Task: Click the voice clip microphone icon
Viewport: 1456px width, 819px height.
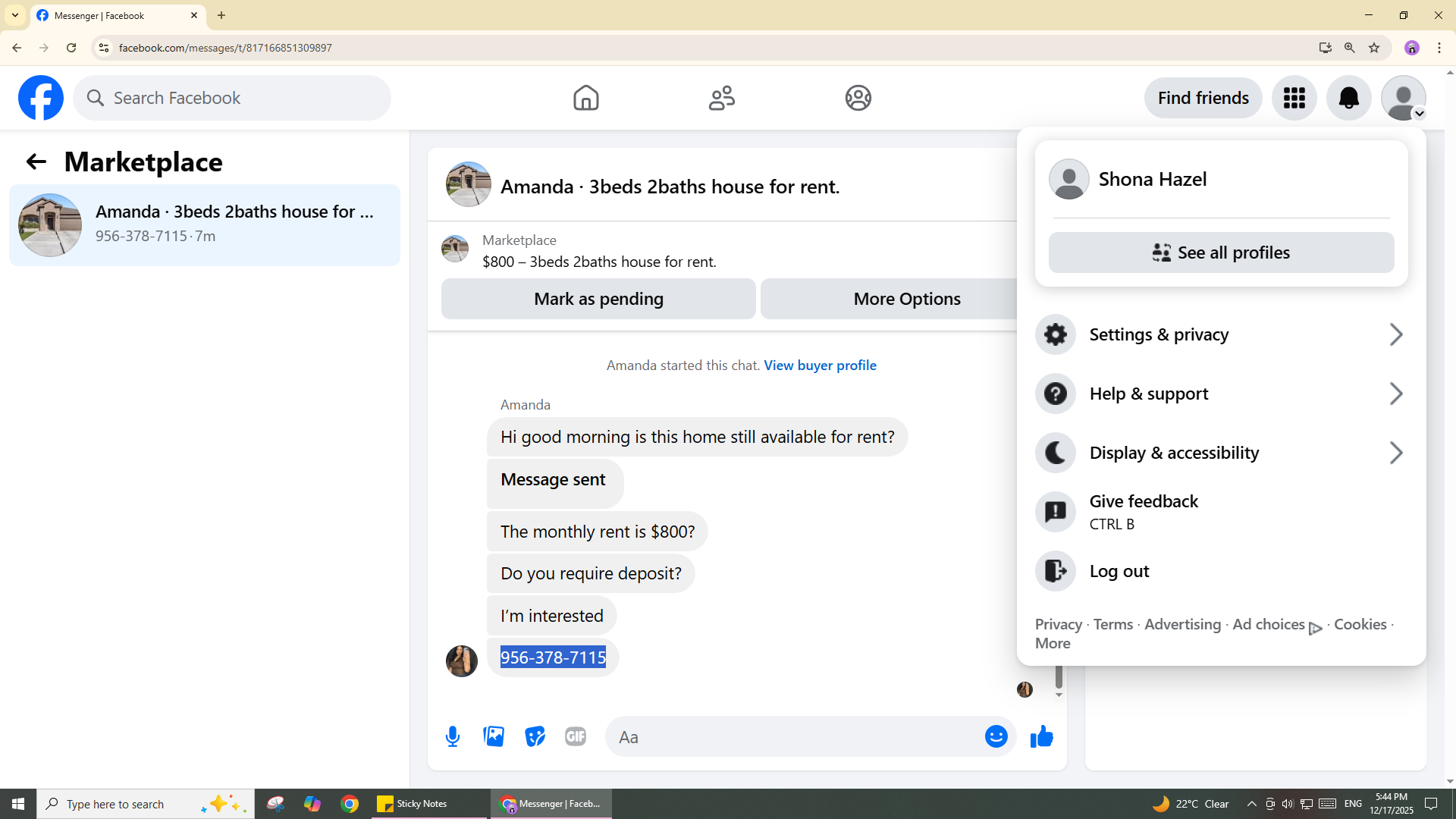Action: pos(453,736)
